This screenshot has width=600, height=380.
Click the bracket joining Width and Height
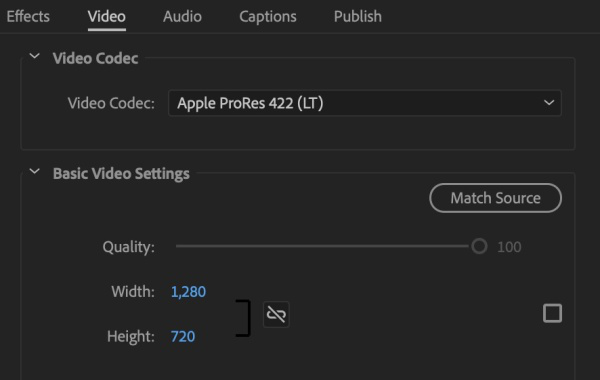click(243, 318)
